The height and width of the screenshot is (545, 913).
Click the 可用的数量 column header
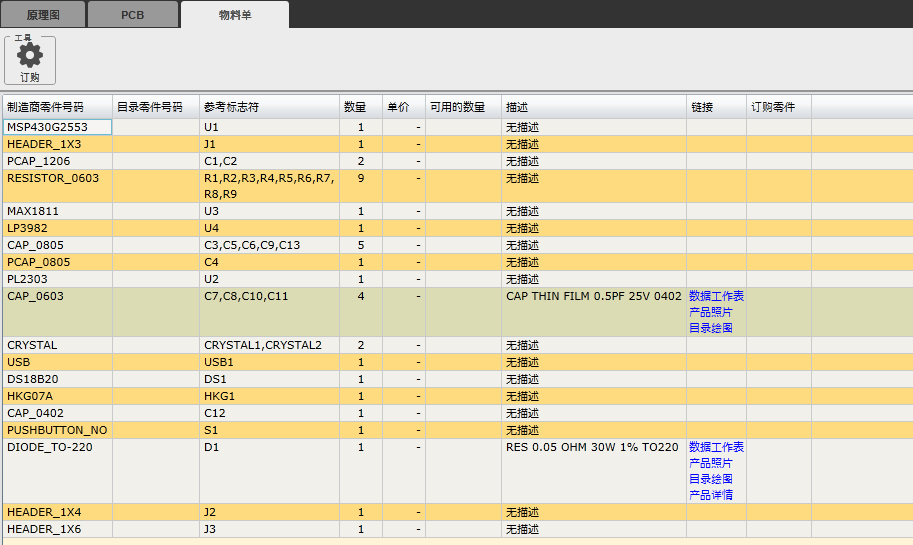(x=463, y=107)
